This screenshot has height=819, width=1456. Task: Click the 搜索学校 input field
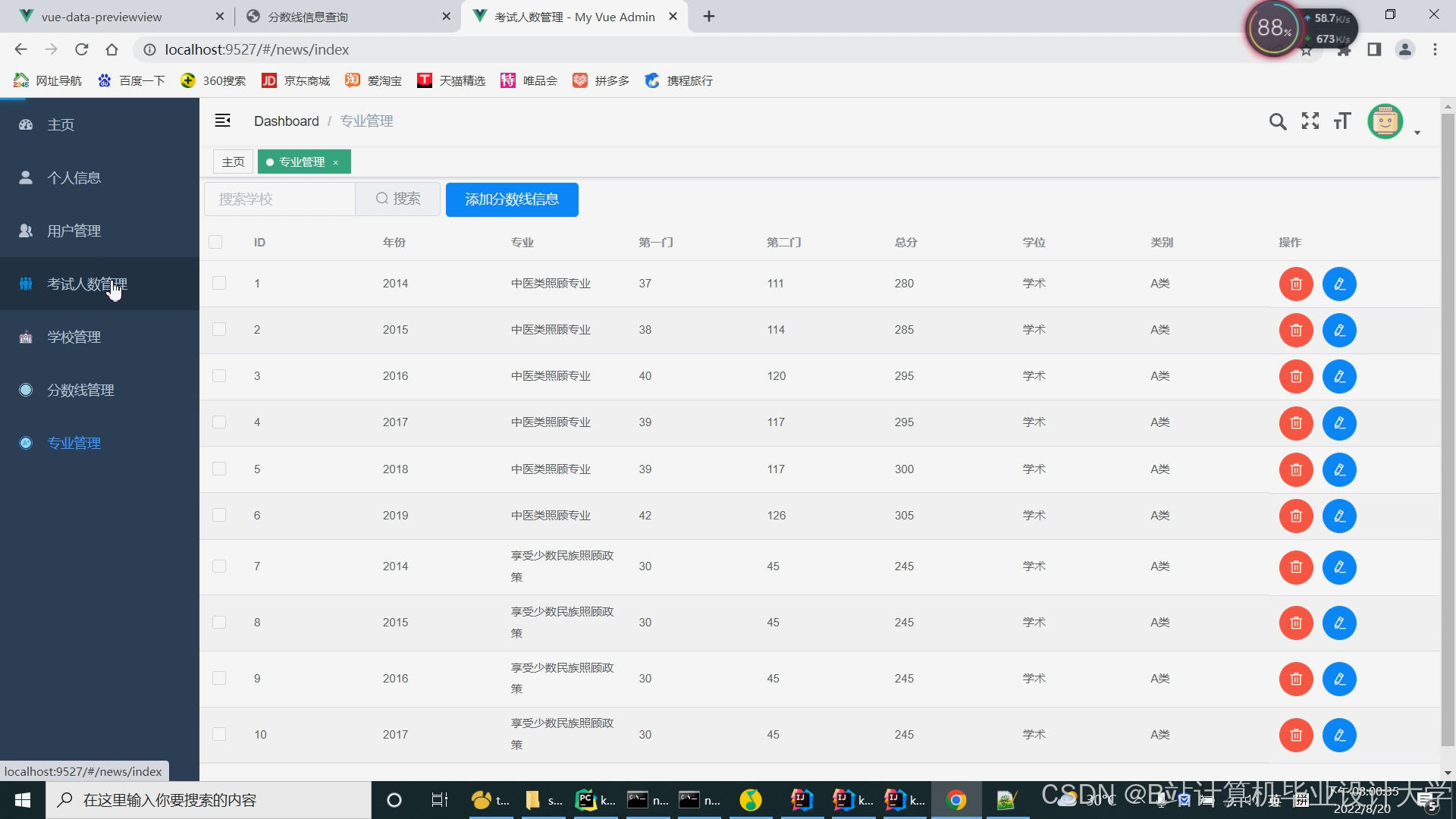279,199
